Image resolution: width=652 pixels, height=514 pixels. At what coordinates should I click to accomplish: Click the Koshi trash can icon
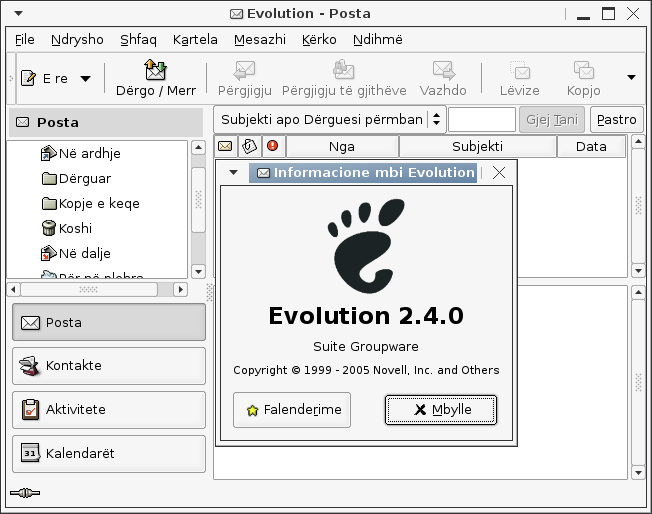tap(49, 228)
